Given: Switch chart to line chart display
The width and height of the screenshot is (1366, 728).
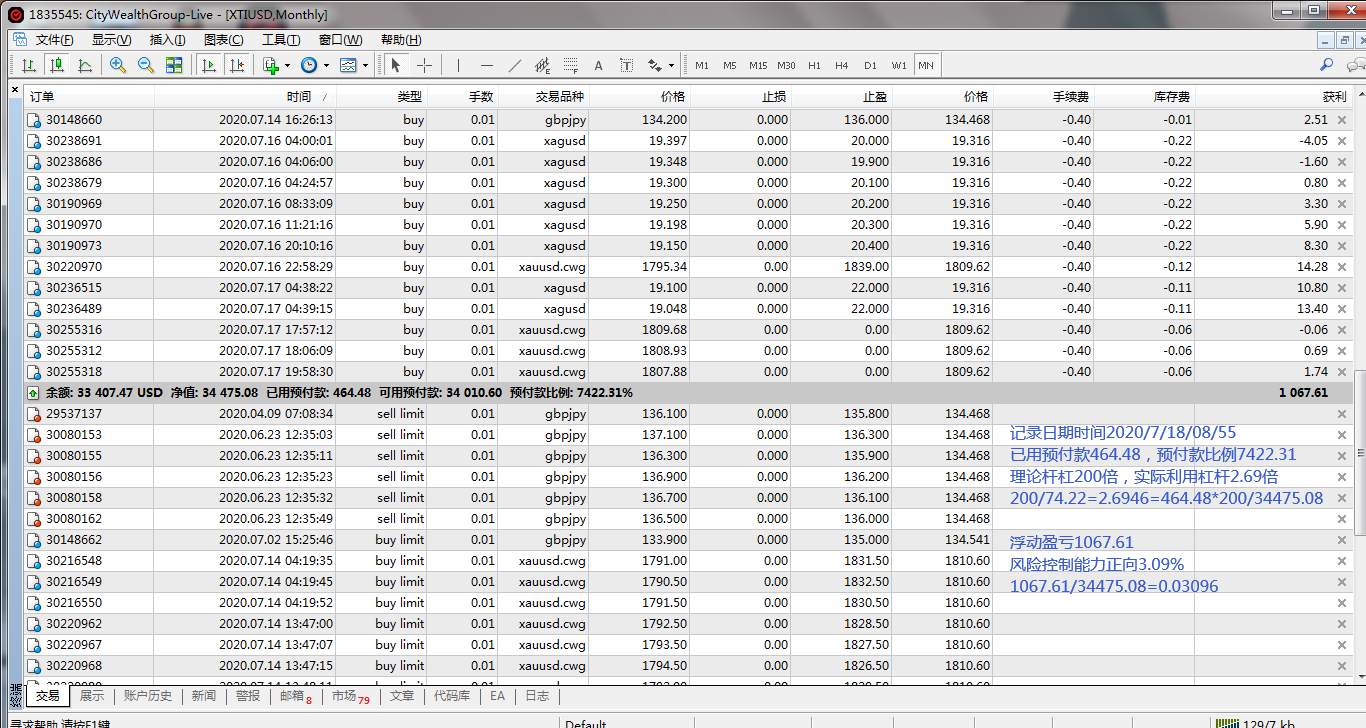Looking at the screenshot, I should pyautogui.click(x=85, y=65).
